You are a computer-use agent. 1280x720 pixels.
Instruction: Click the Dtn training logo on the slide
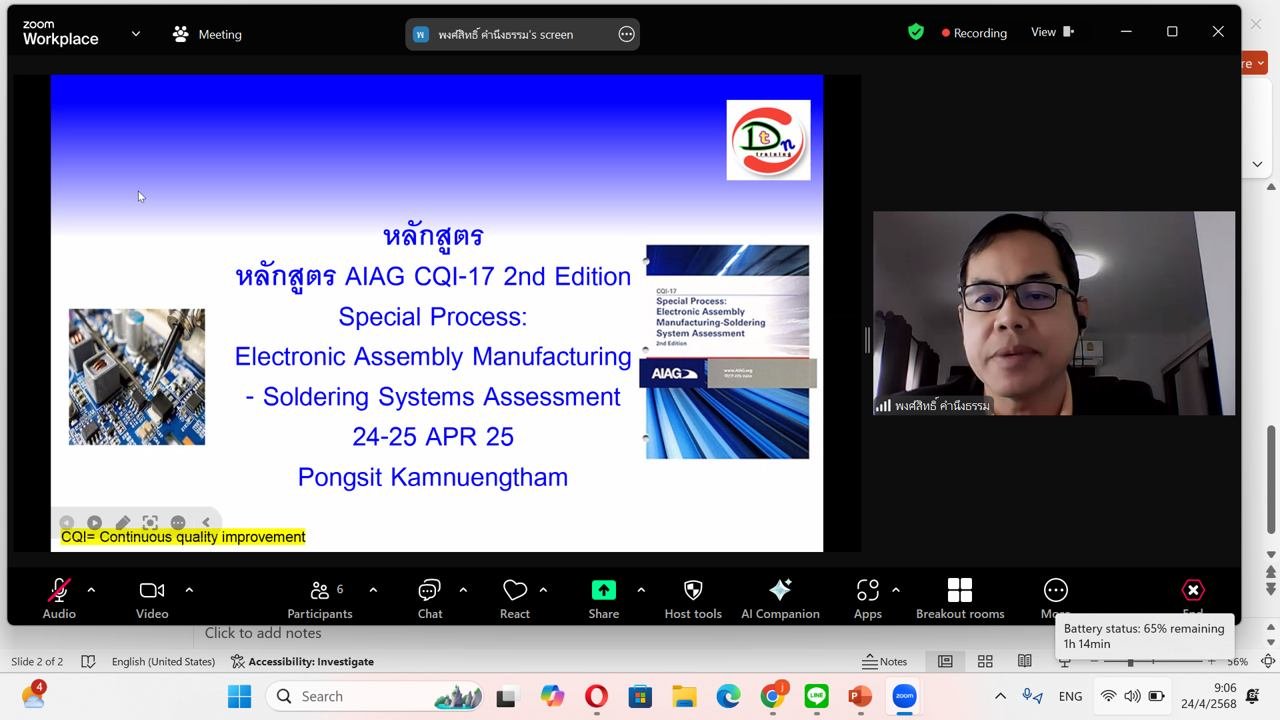[x=768, y=140]
